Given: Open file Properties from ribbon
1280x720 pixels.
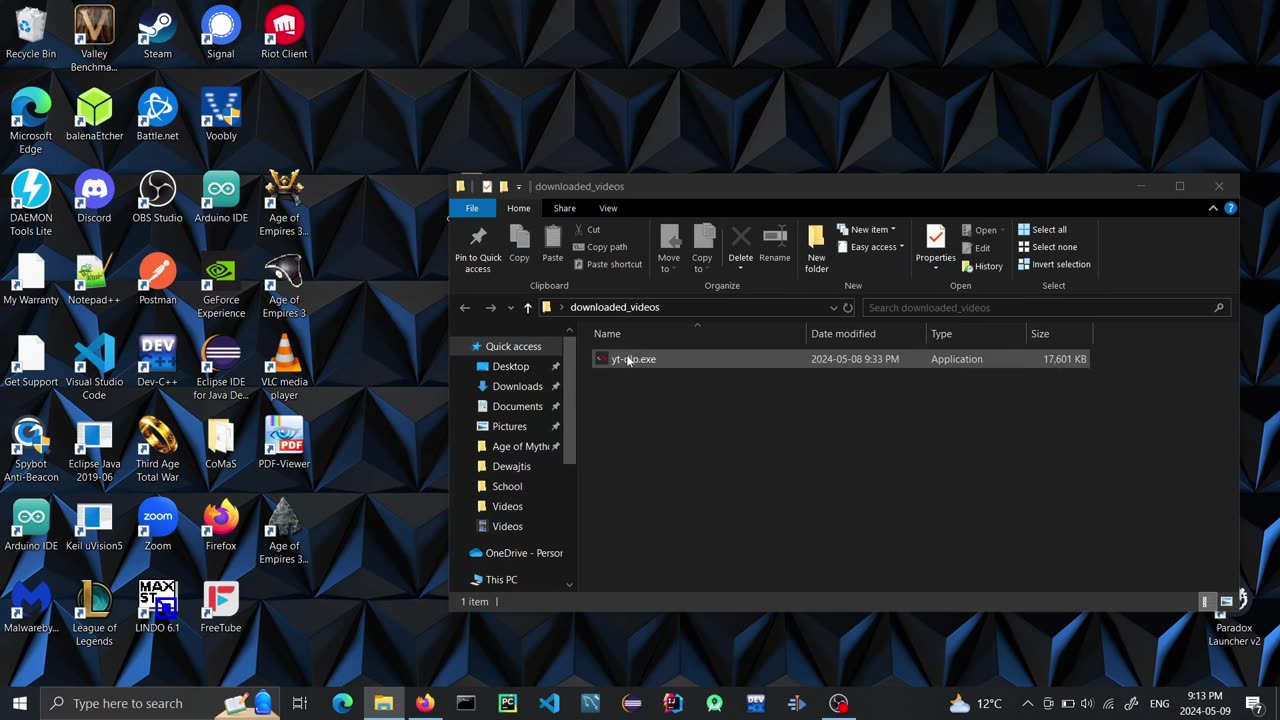Looking at the screenshot, I should click(x=935, y=246).
